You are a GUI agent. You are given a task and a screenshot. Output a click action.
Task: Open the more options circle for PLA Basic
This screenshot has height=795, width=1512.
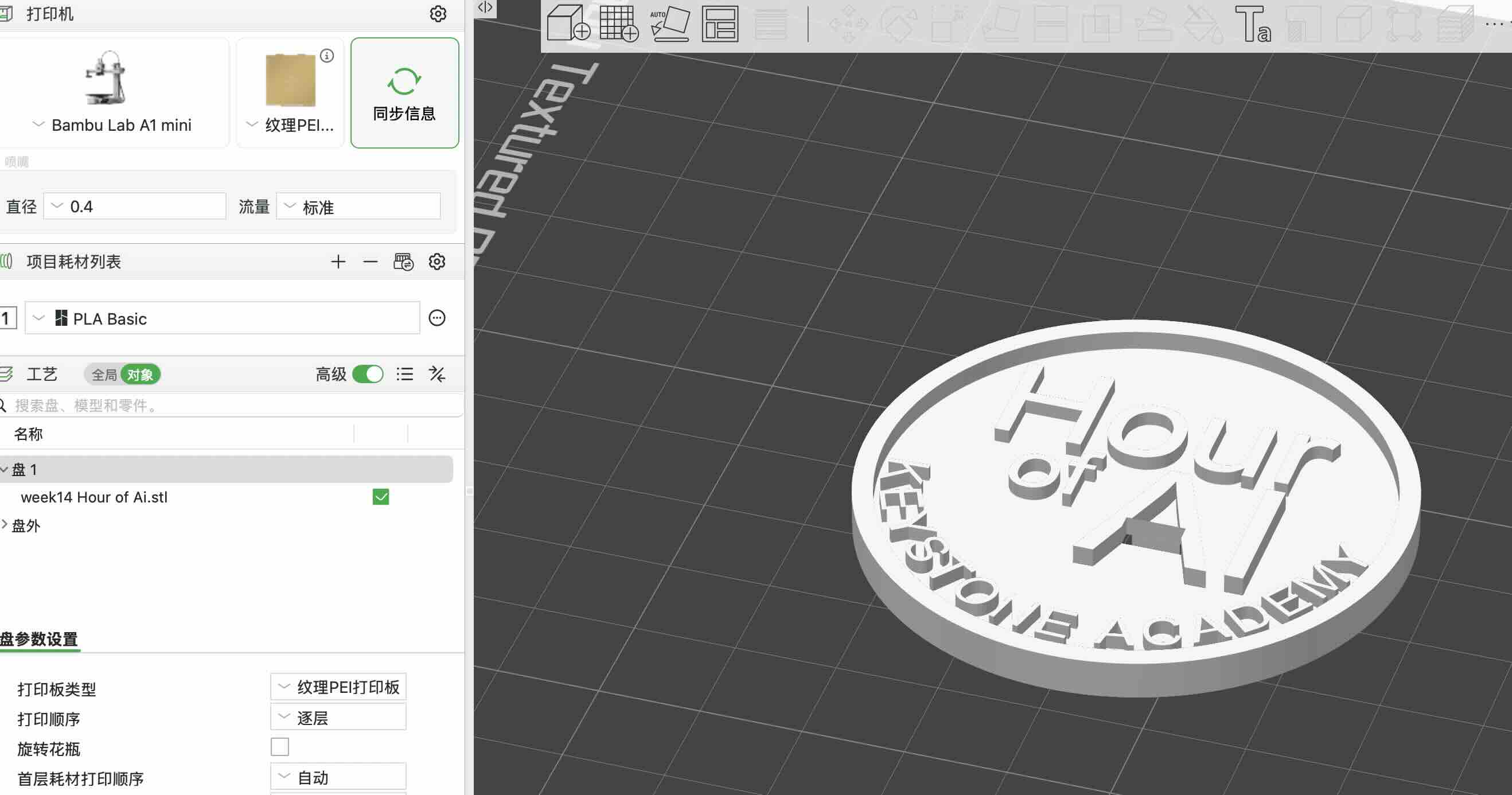437,318
